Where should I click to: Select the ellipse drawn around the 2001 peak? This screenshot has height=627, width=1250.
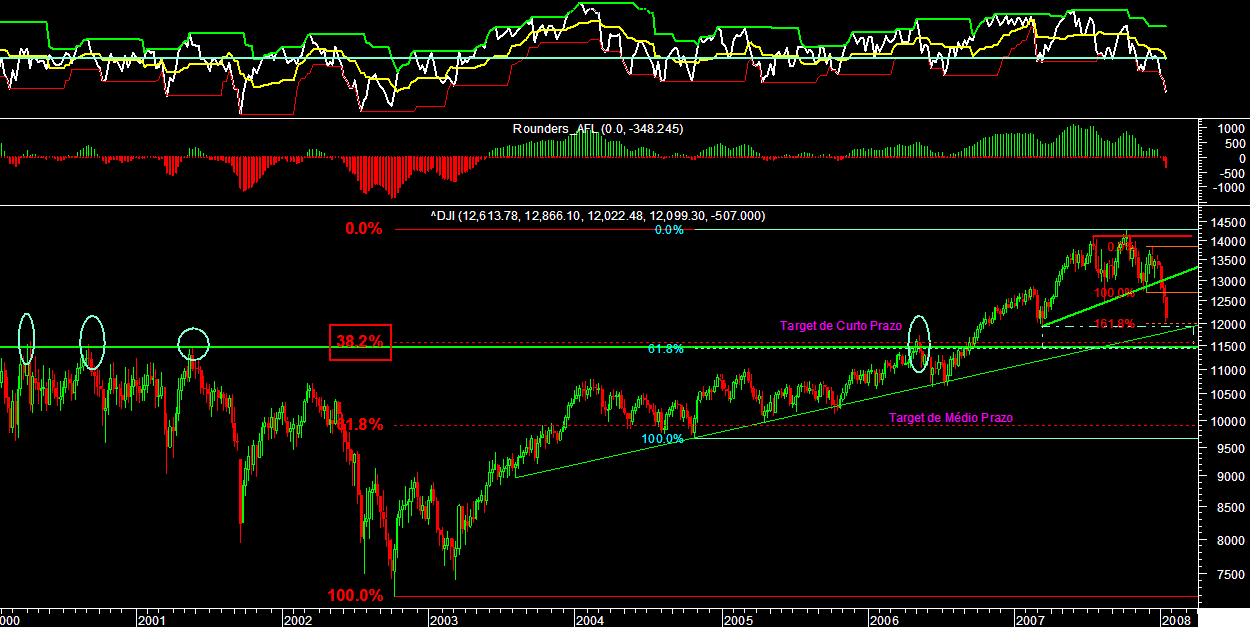193,344
